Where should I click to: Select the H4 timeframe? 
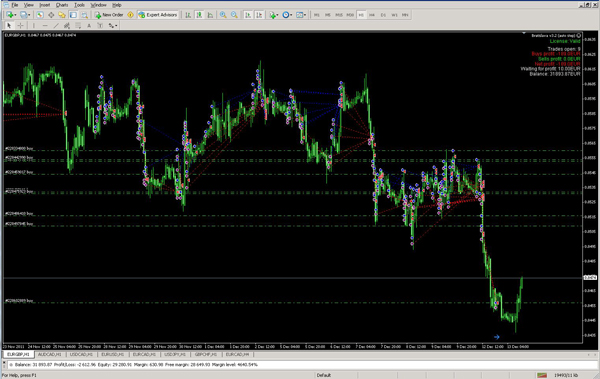point(372,15)
